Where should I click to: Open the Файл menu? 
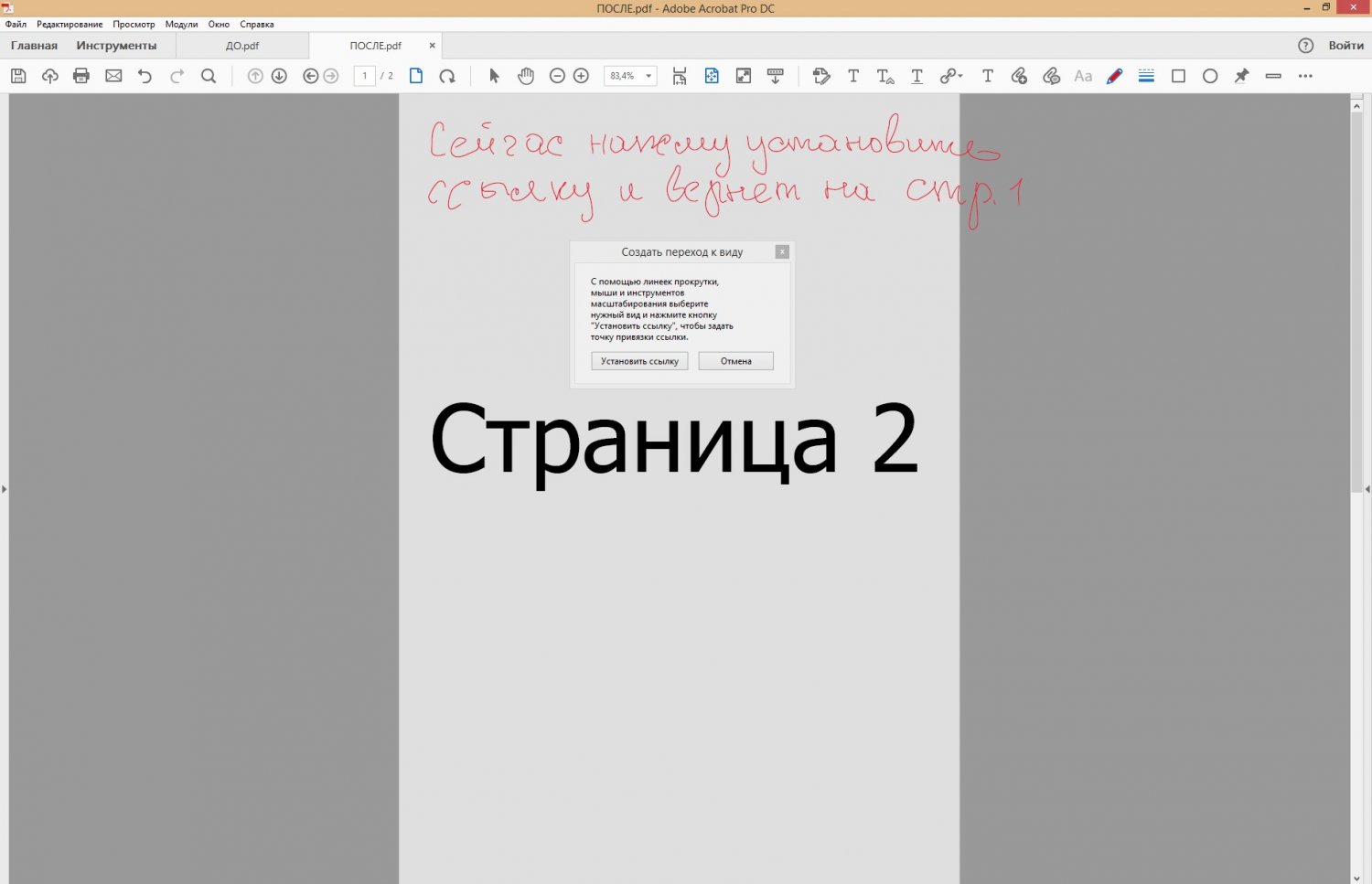pyautogui.click(x=16, y=24)
